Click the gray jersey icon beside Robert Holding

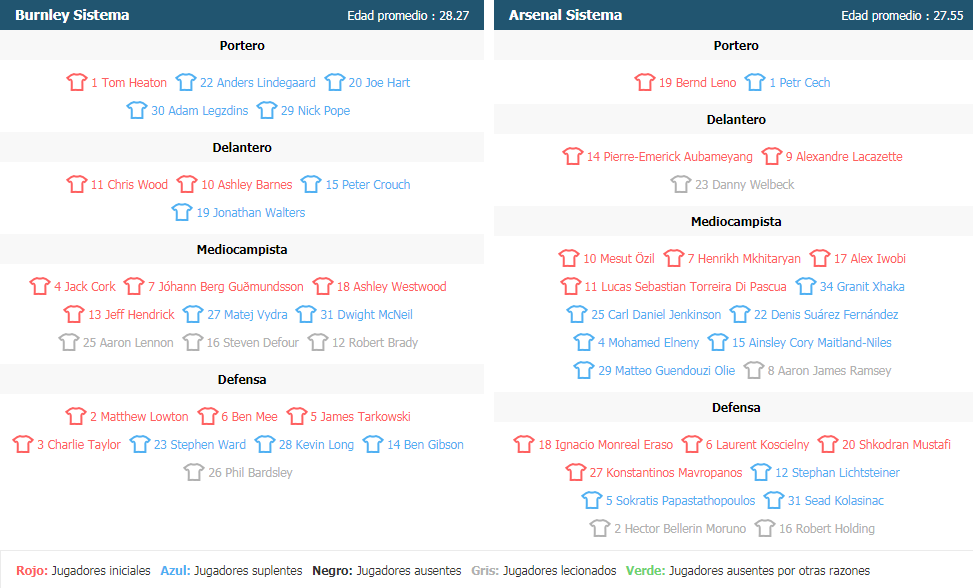[x=765, y=528]
